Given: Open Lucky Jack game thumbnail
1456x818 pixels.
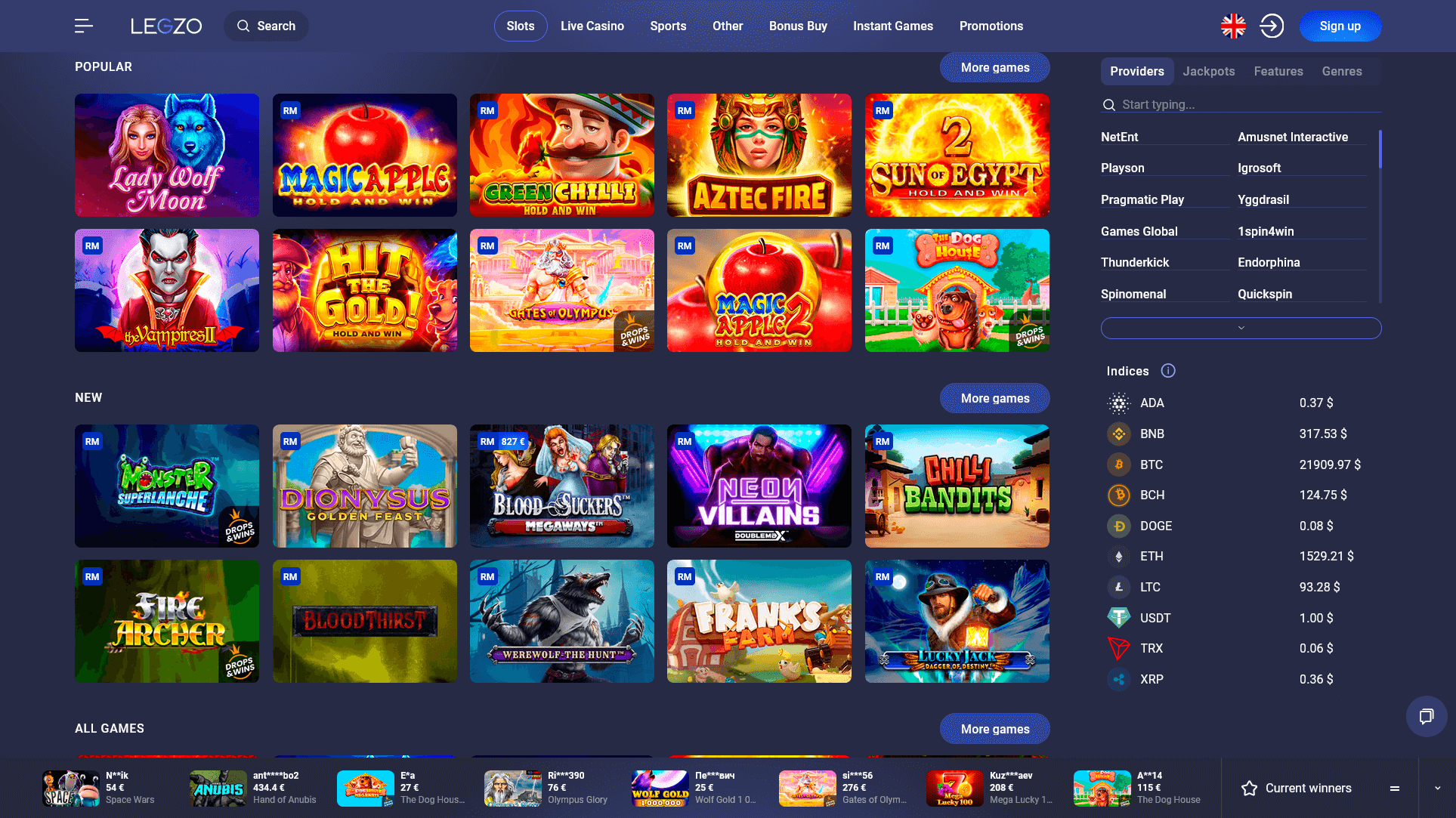Looking at the screenshot, I should (957, 622).
